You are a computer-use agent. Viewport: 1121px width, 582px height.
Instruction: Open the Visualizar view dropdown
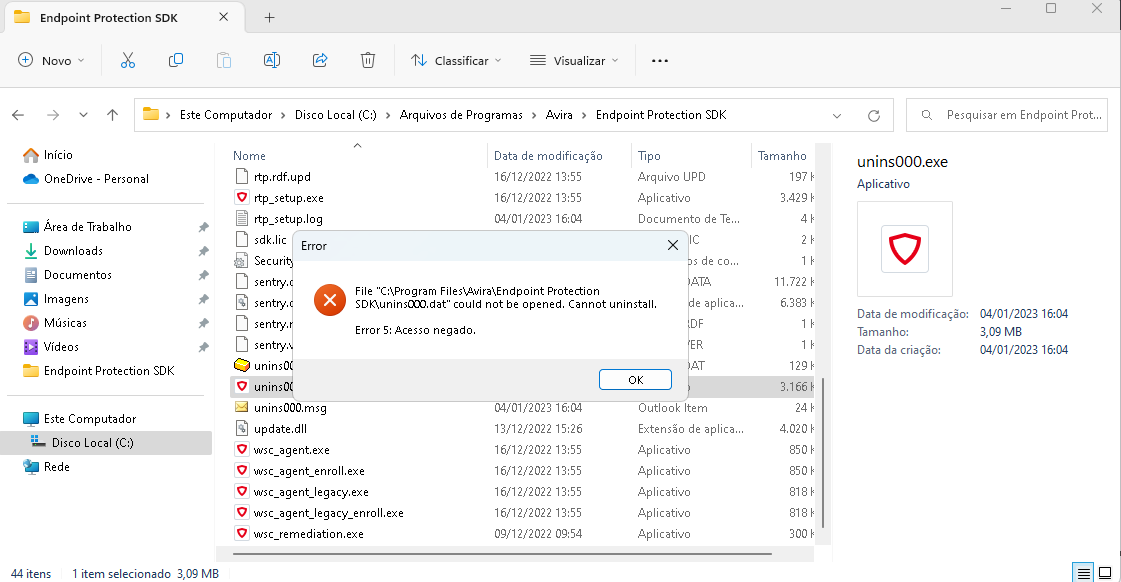574,61
